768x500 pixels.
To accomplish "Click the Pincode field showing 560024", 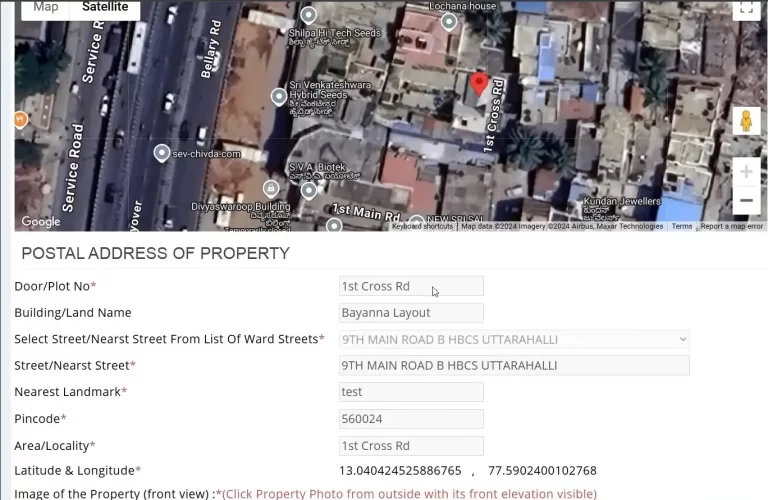I will pyautogui.click(x=411, y=419).
